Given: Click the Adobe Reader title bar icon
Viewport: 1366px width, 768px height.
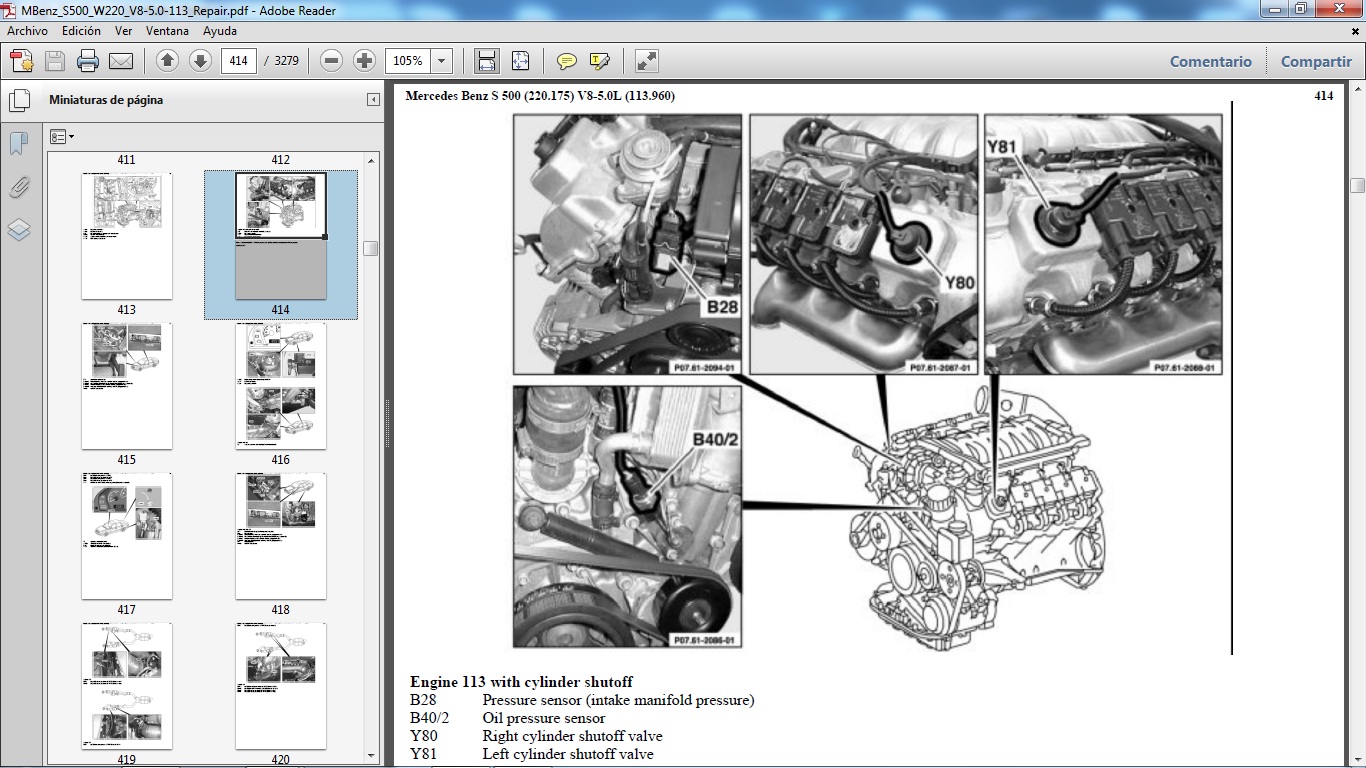Looking at the screenshot, I should click(x=11, y=10).
